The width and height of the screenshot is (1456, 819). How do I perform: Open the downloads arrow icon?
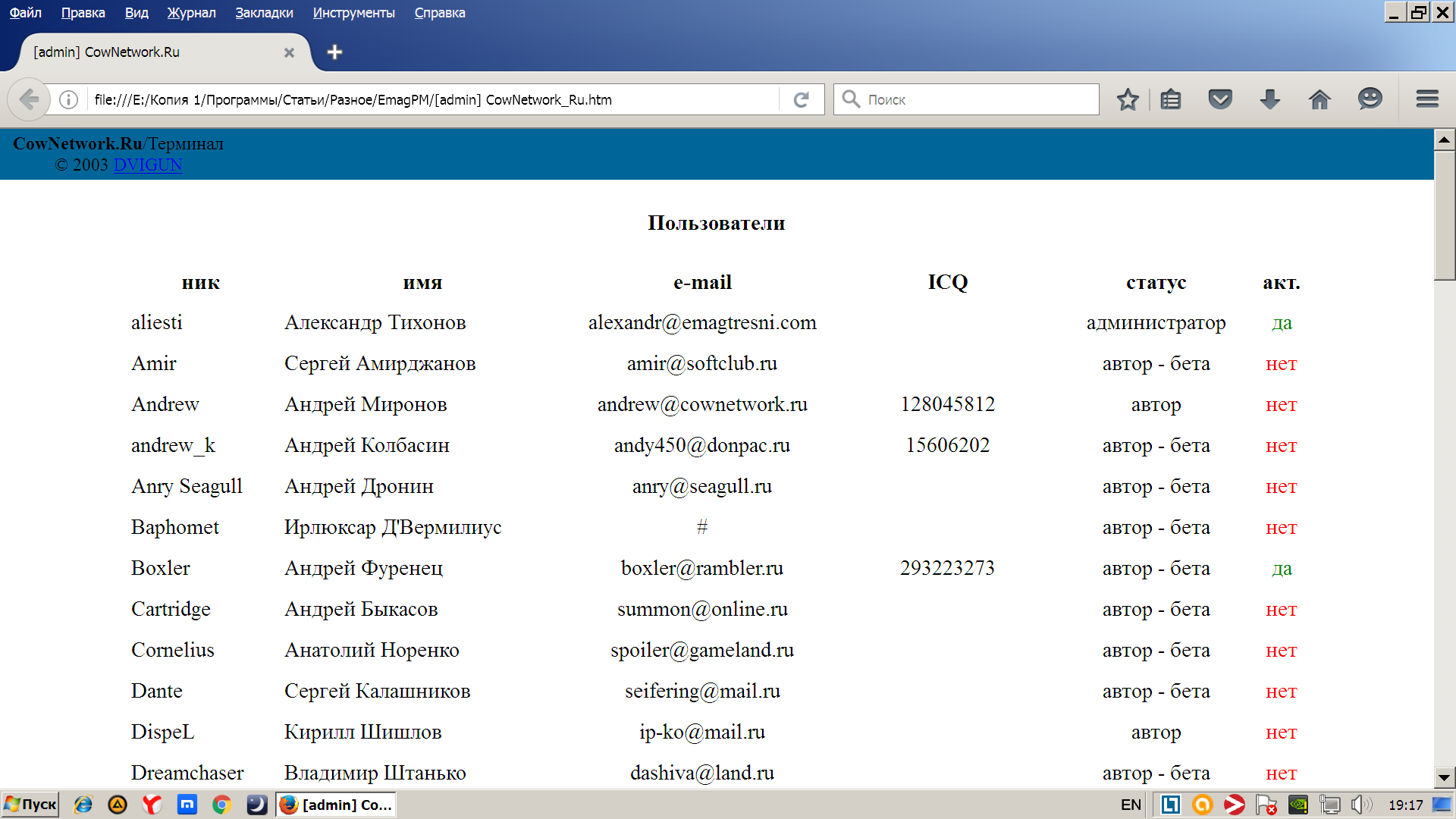pos(1269,99)
